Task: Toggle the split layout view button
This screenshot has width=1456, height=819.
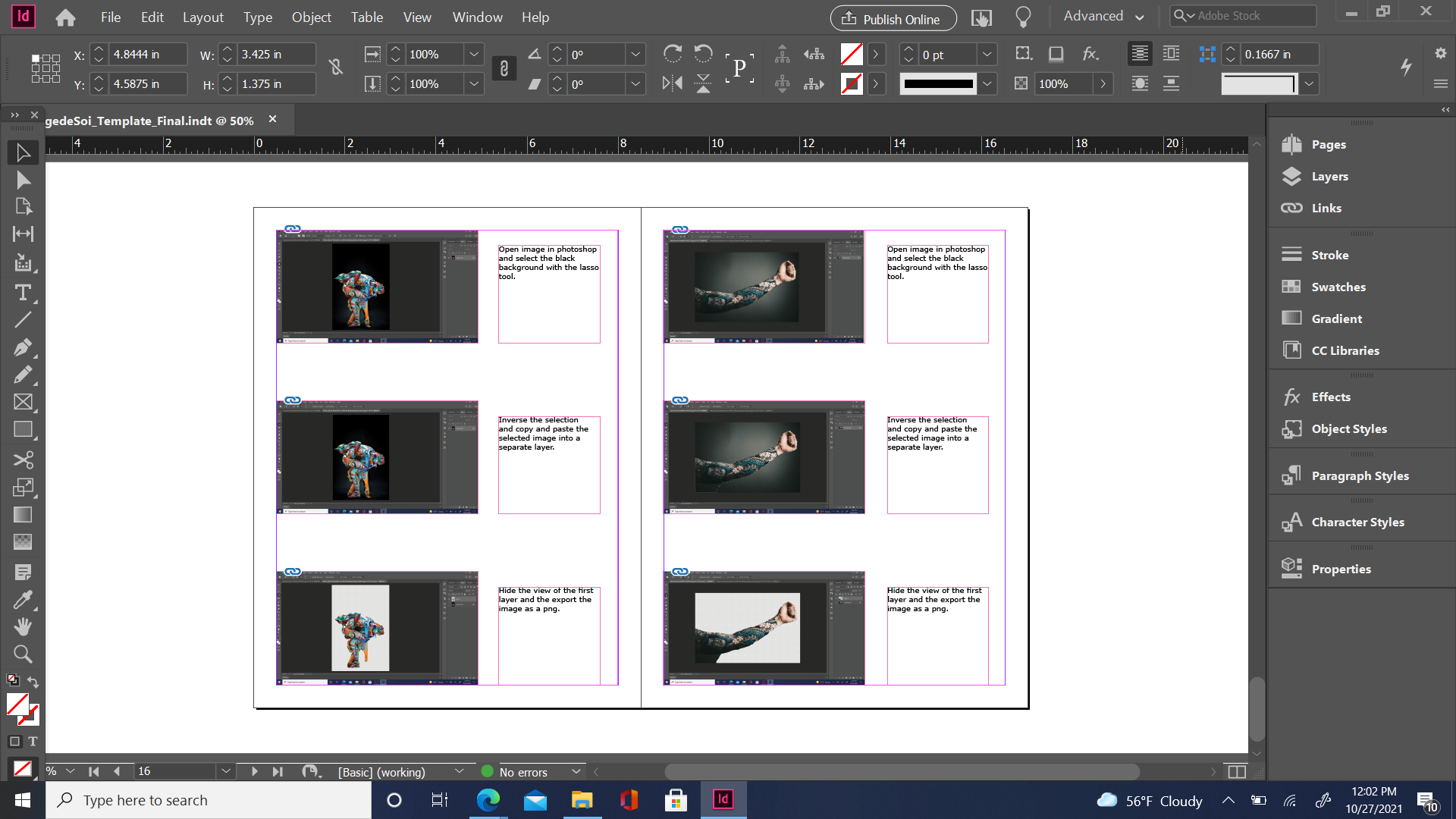Action: point(1237,772)
